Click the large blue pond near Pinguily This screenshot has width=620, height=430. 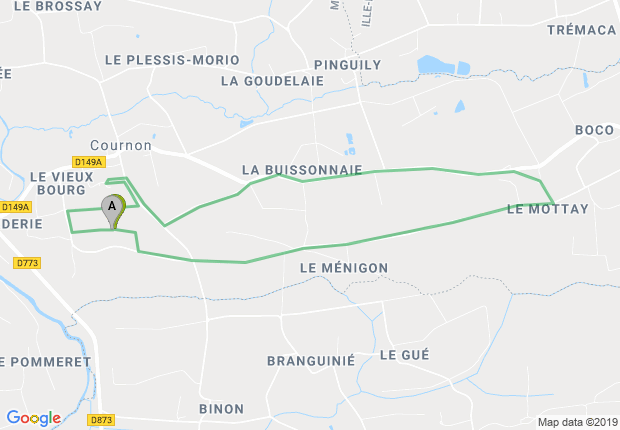[x=435, y=65]
